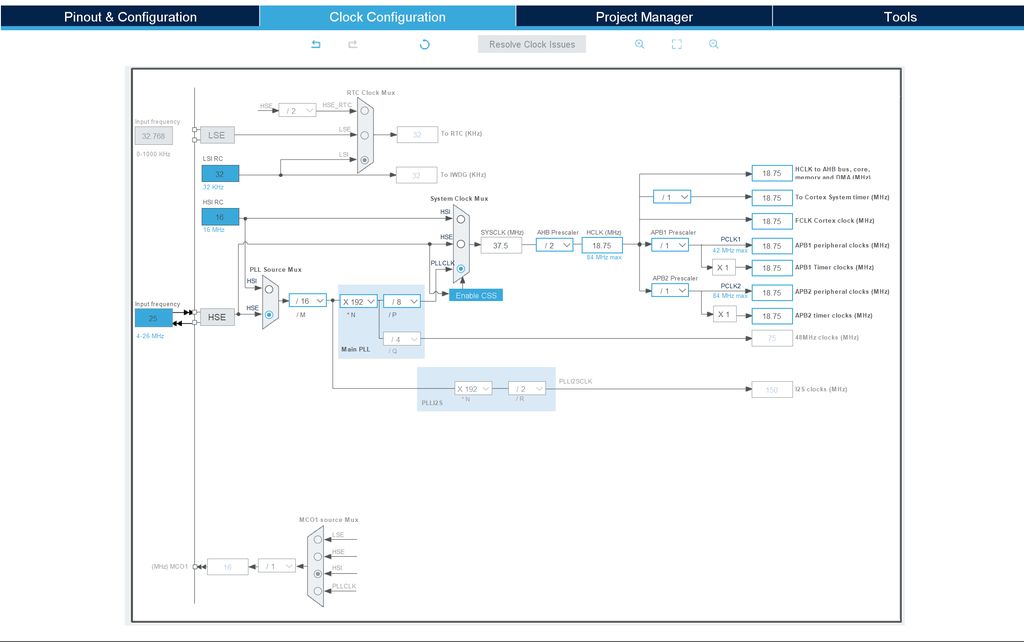Screen dimensions: 1024x642
Task: Click the To IWDG (KHz) value box
Action: (417, 175)
